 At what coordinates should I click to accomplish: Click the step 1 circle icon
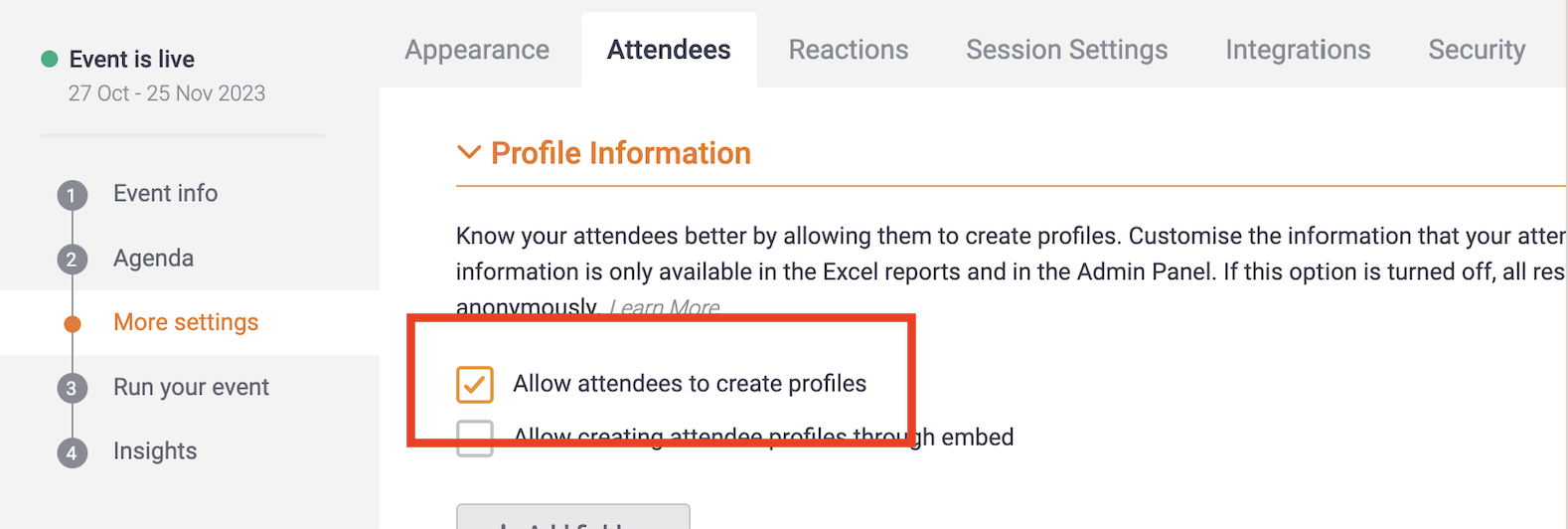tap(72, 195)
